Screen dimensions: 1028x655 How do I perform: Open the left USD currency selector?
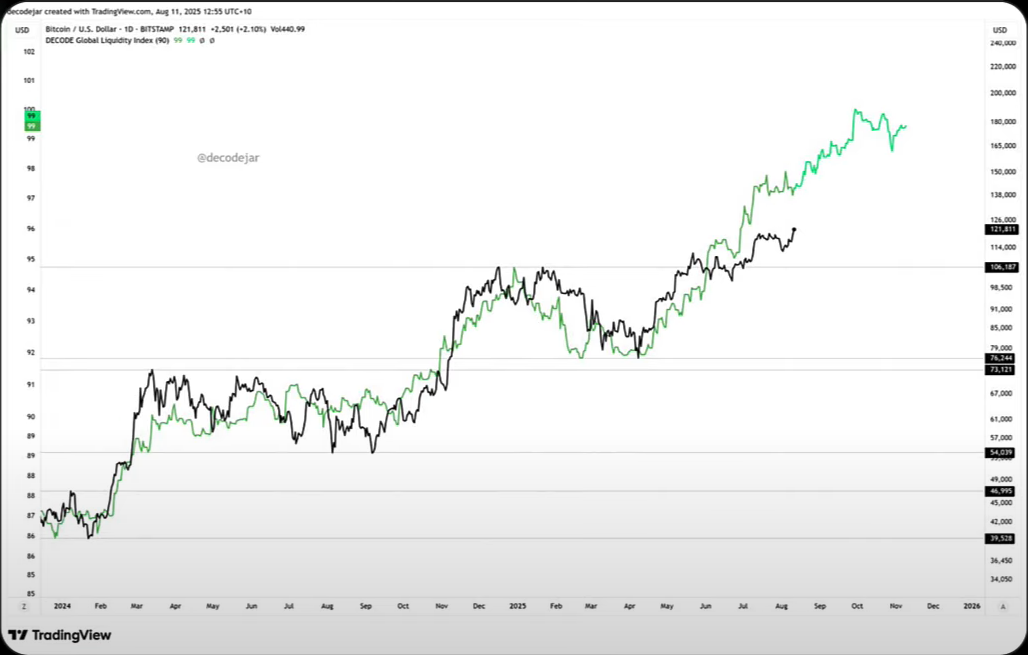point(21,30)
